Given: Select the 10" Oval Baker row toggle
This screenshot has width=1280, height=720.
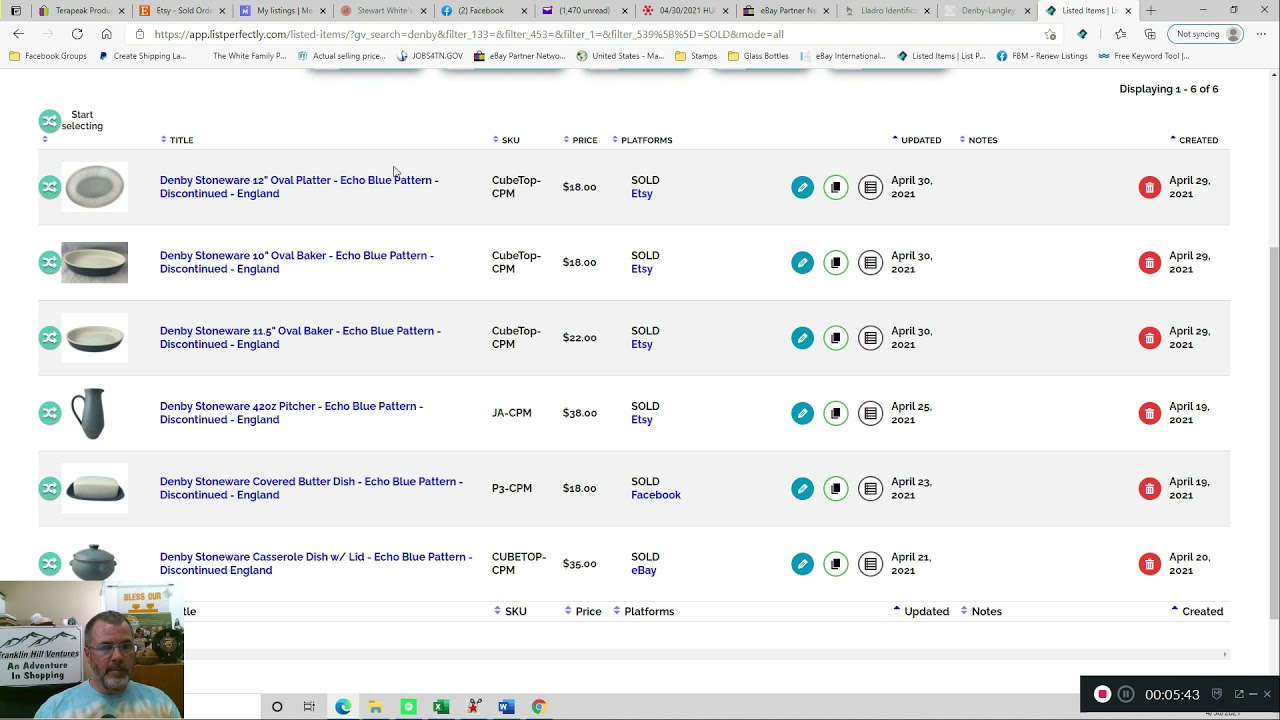Looking at the screenshot, I should coord(50,262).
